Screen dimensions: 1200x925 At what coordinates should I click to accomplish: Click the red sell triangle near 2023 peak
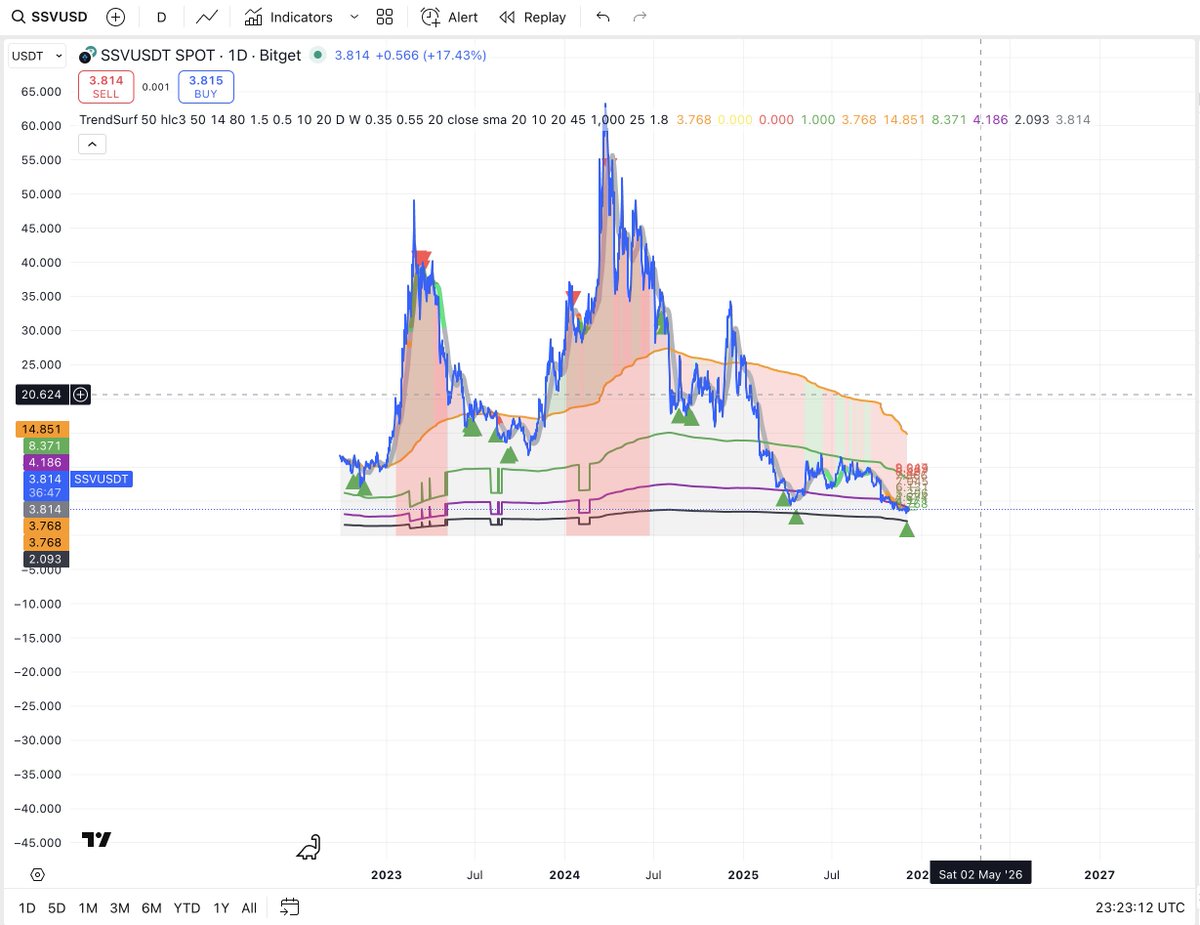point(424,259)
